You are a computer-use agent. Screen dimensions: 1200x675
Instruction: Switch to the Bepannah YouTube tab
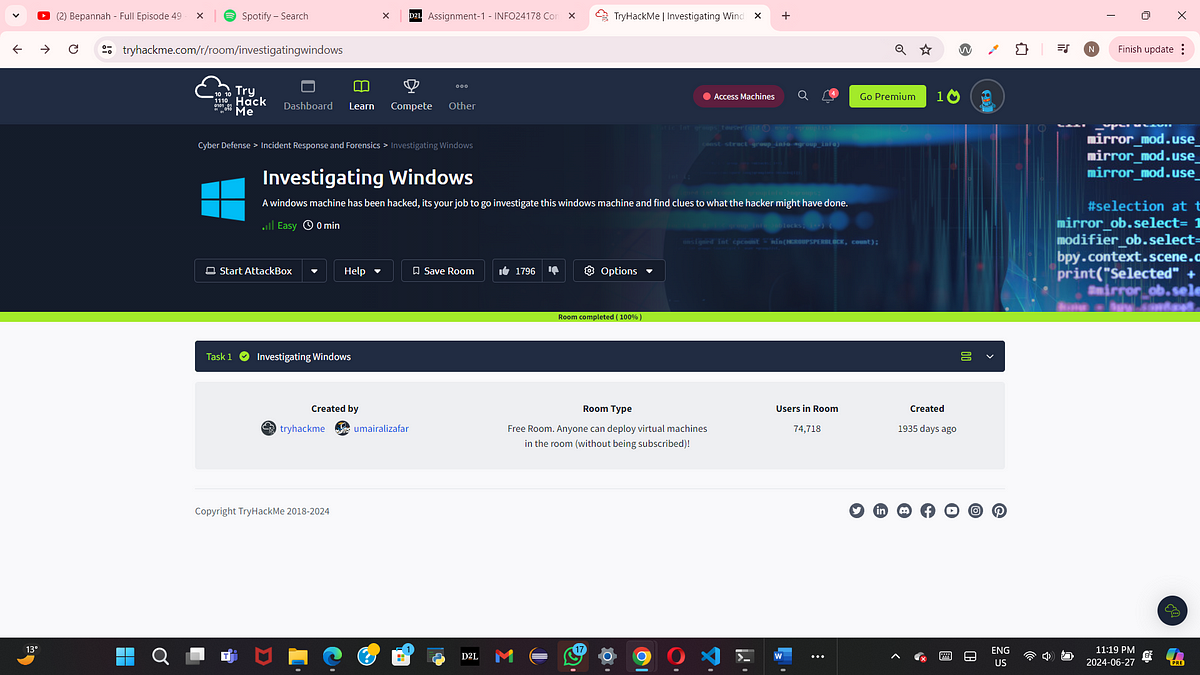(118, 16)
